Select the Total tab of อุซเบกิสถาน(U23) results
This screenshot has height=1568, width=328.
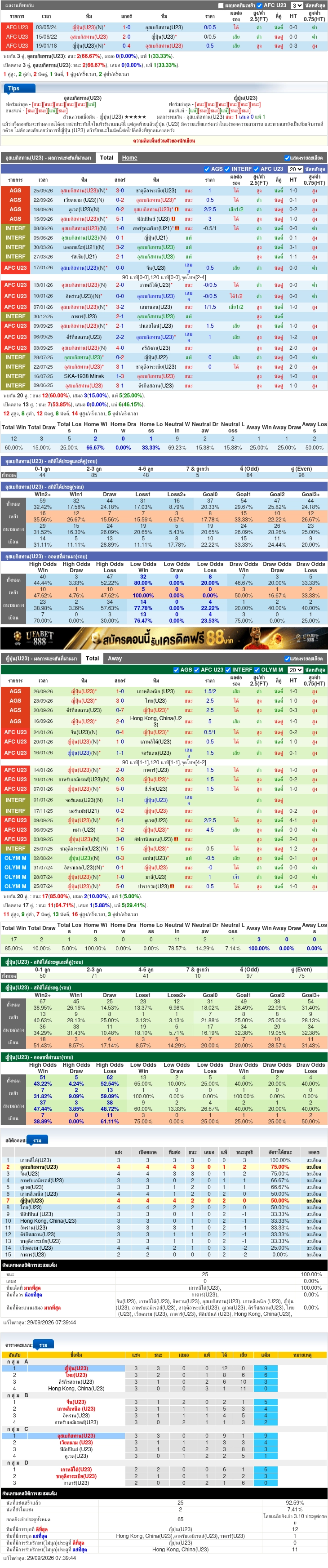pyautogui.click(x=106, y=158)
